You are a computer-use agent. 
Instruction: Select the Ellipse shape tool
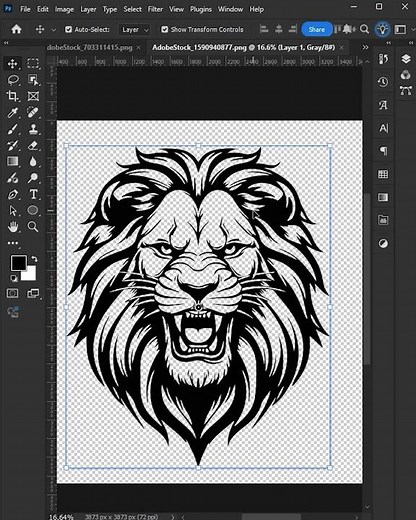pyautogui.click(x=33, y=210)
